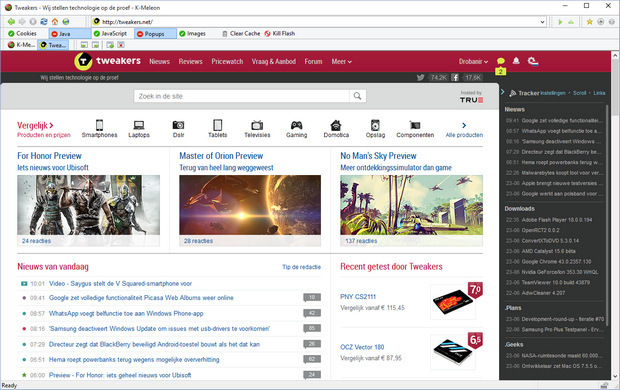
Task: Click the second tab icon in the tab bar
Action: 95,45
